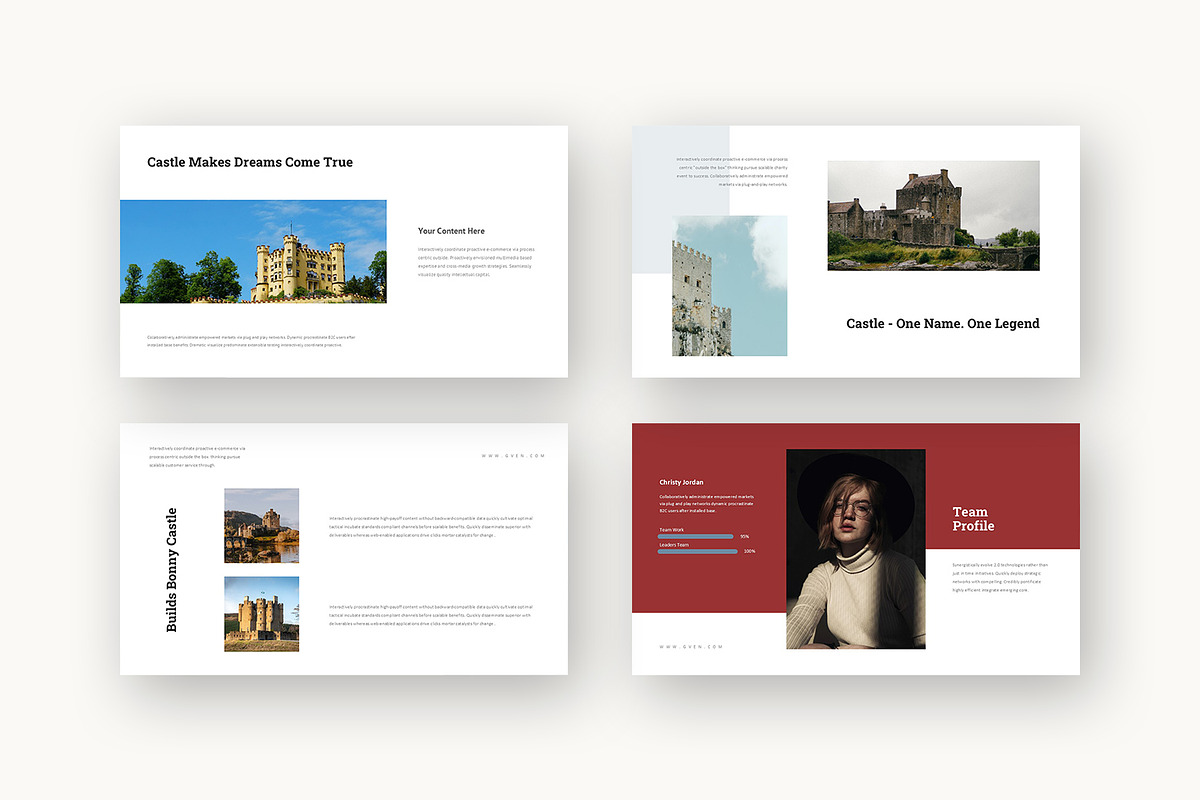Select the 'Christy Jordan' name

pos(681,483)
